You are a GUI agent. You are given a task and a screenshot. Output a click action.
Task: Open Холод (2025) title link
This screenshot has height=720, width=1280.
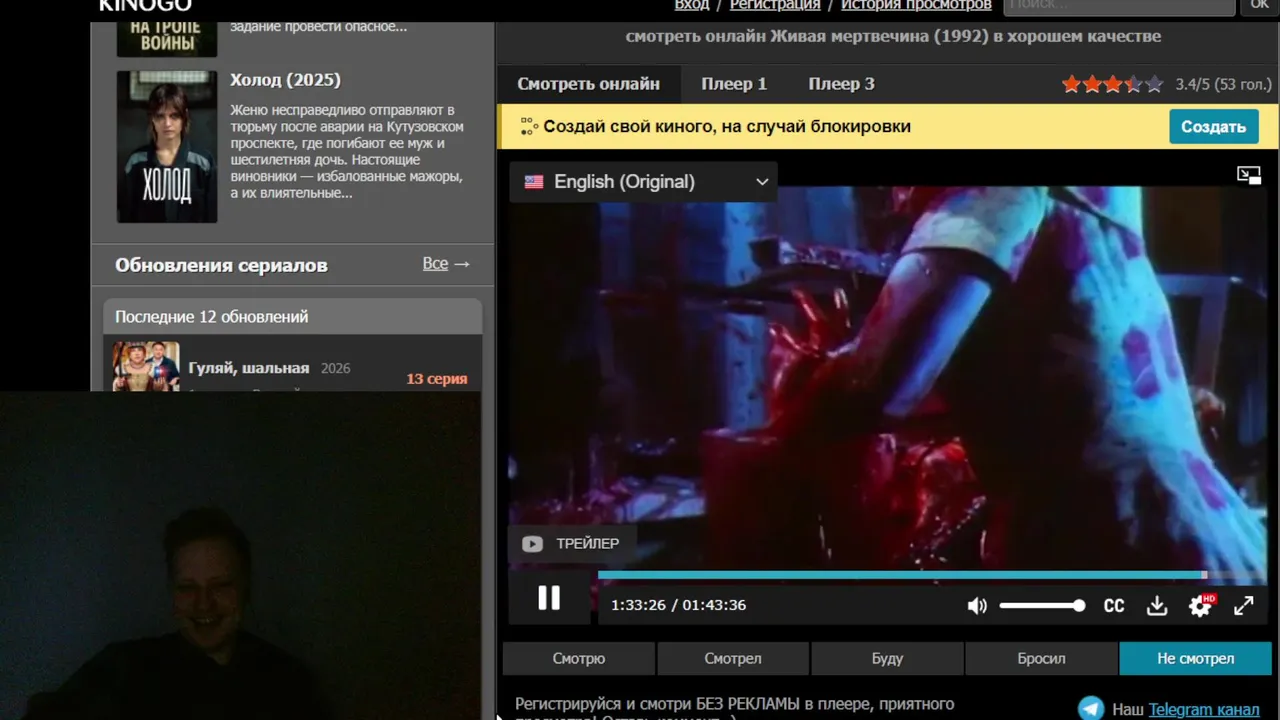point(285,80)
